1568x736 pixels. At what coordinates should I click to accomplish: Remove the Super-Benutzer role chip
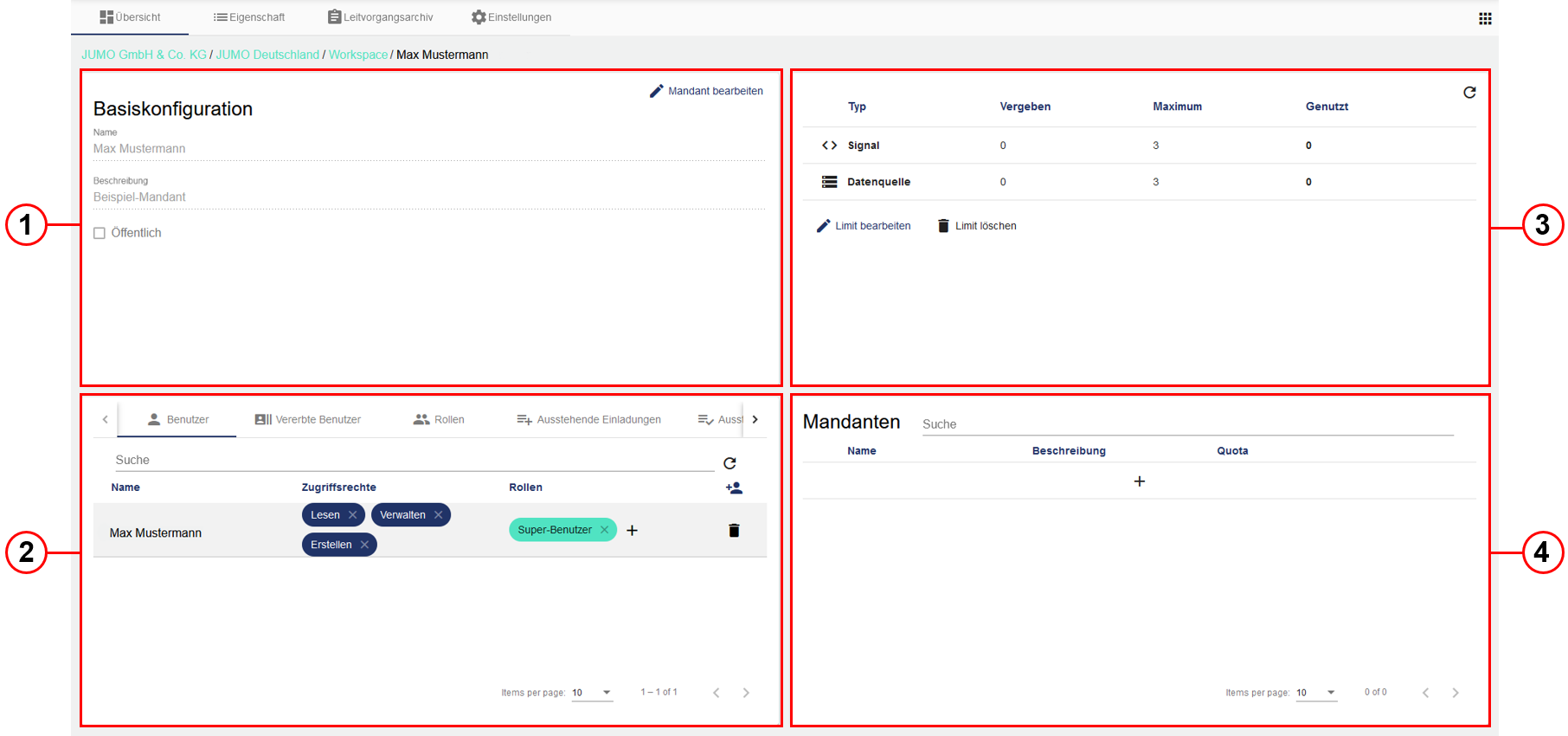[605, 530]
